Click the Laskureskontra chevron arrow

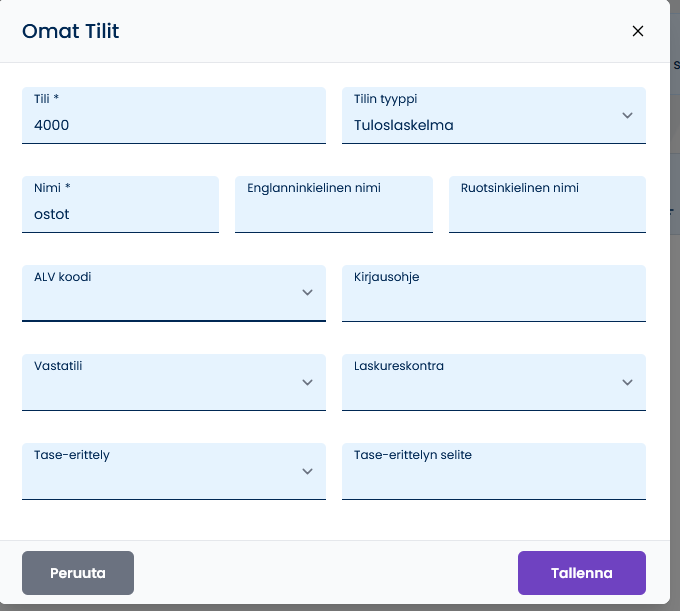(x=627, y=382)
